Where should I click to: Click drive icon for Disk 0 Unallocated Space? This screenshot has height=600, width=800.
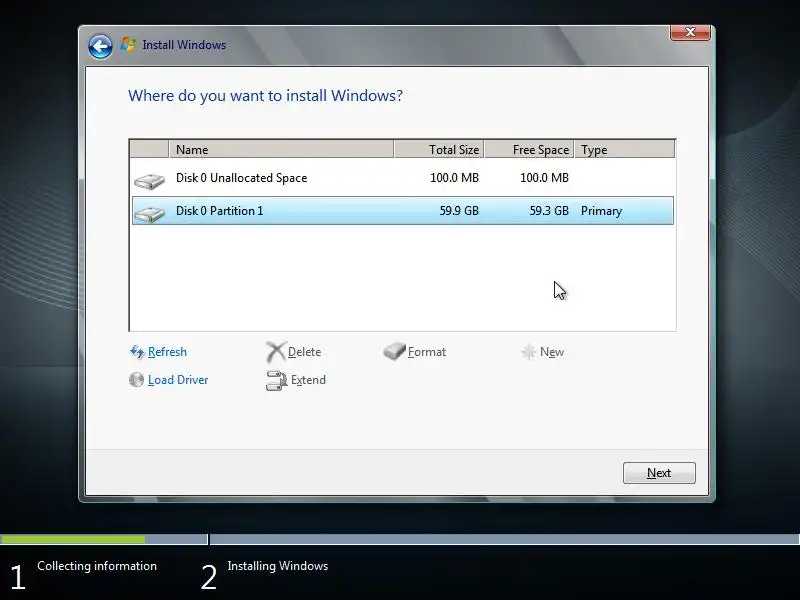(149, 181)
